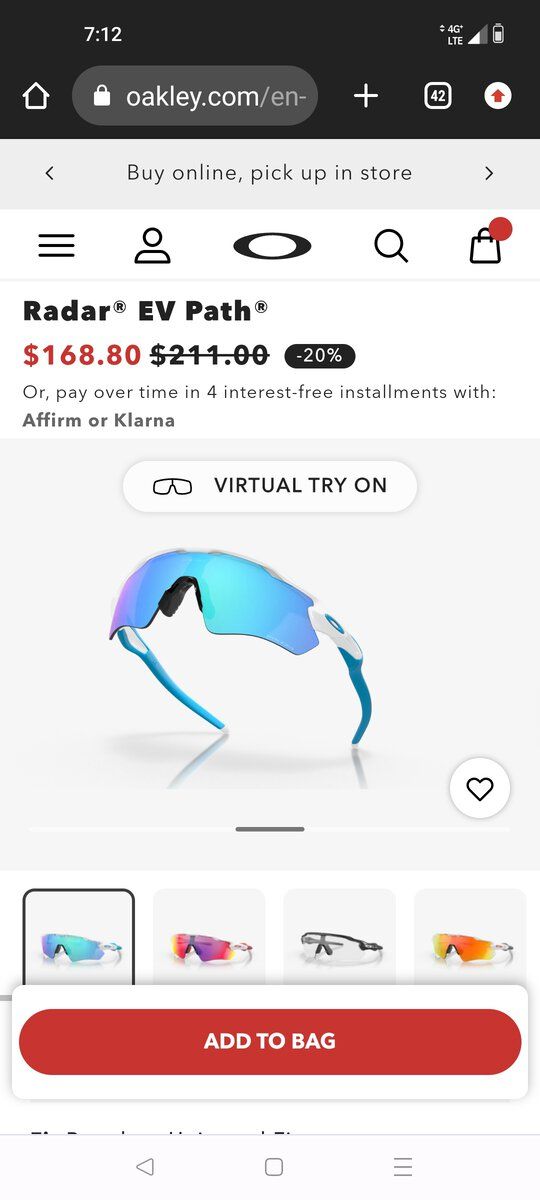Viewport: 540px width, 1200px height.
Task: Show next promo banner message
Action: (x=489, y=173)
